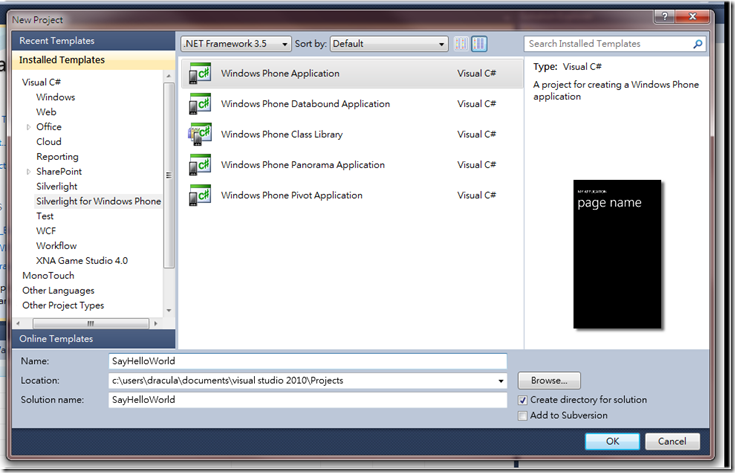Click the tree scroll up arrow
735x473 pixels.
pos(169,76)
